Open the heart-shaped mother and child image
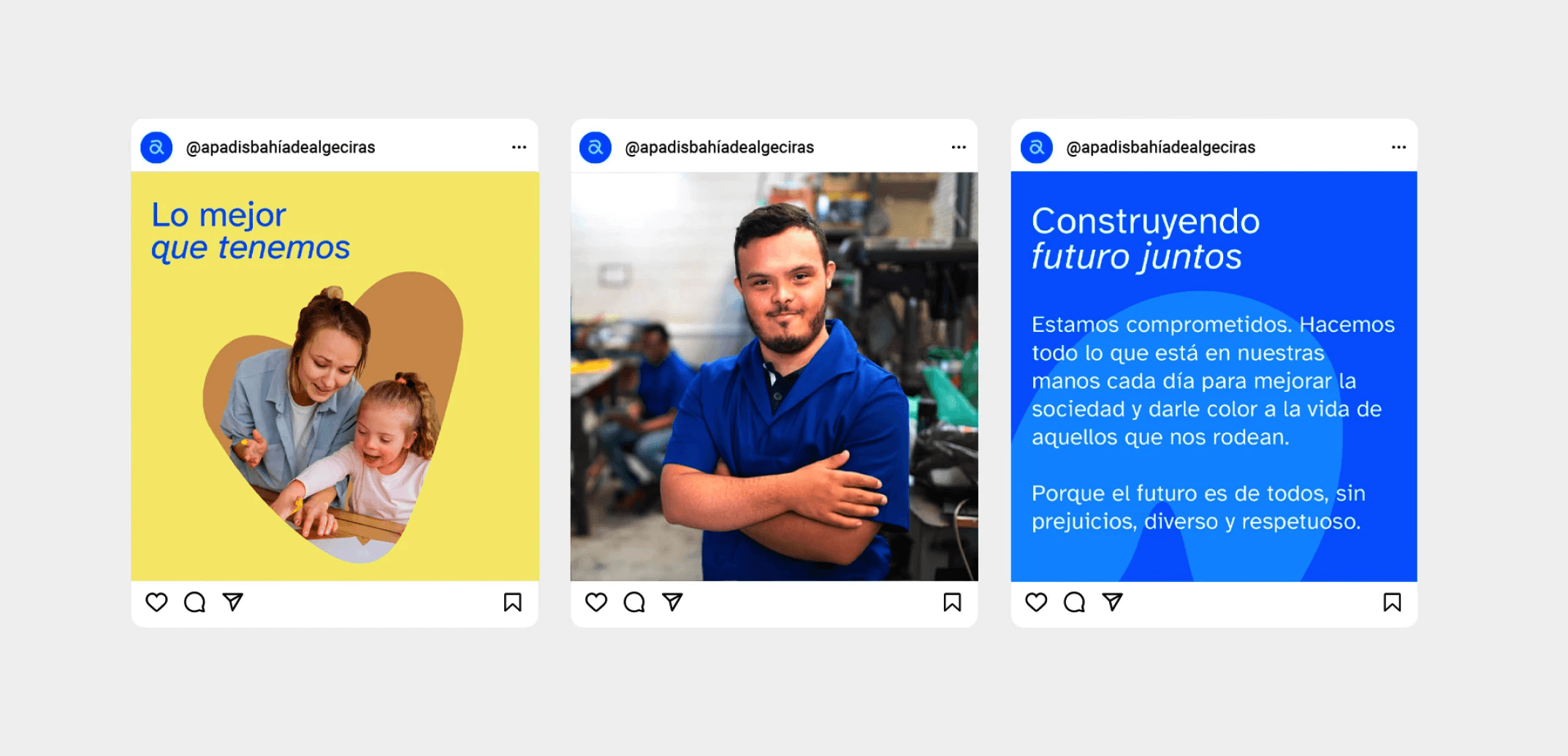 (x=332, y=417)
